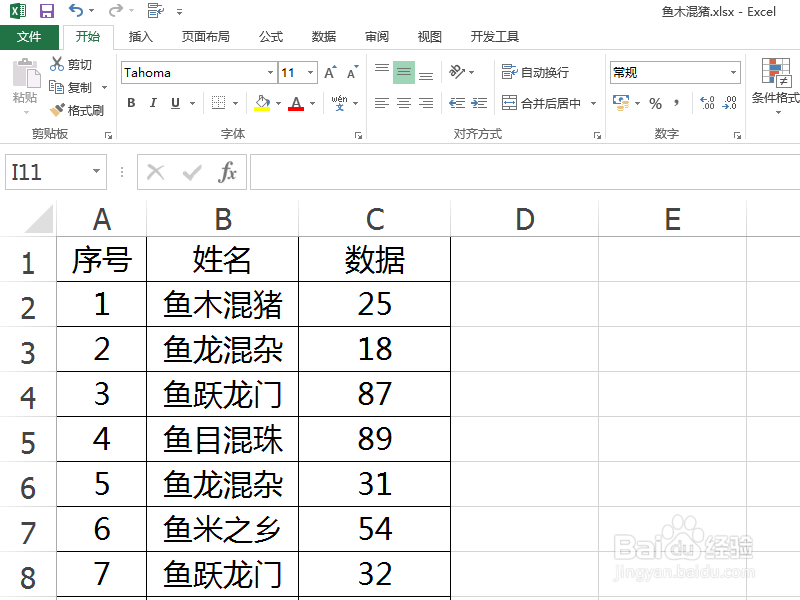Decrease decimal places
Viewport: 800px width, 600px height.
click(x=730, y=103)
